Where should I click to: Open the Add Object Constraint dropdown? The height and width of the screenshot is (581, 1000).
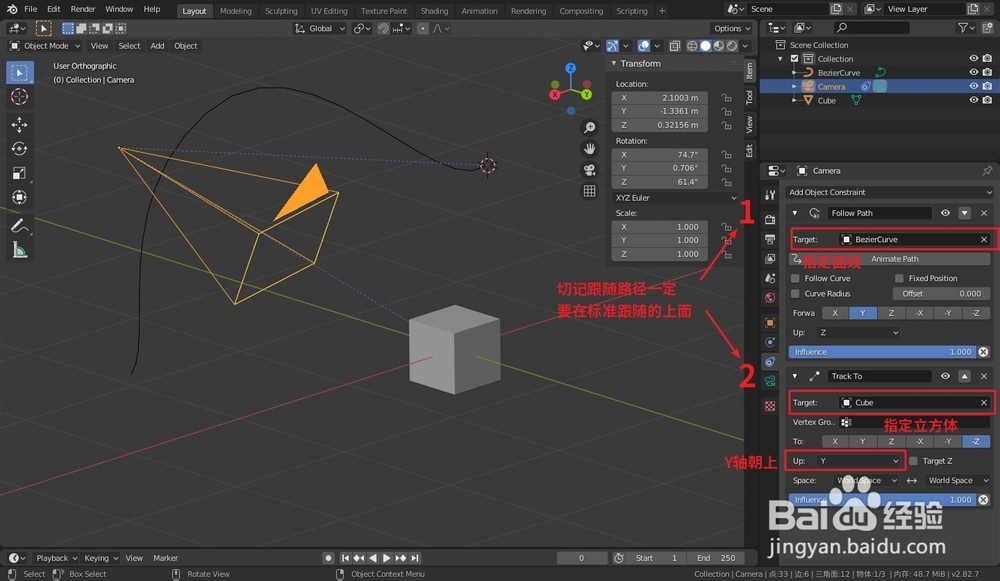tap(890, 192)
